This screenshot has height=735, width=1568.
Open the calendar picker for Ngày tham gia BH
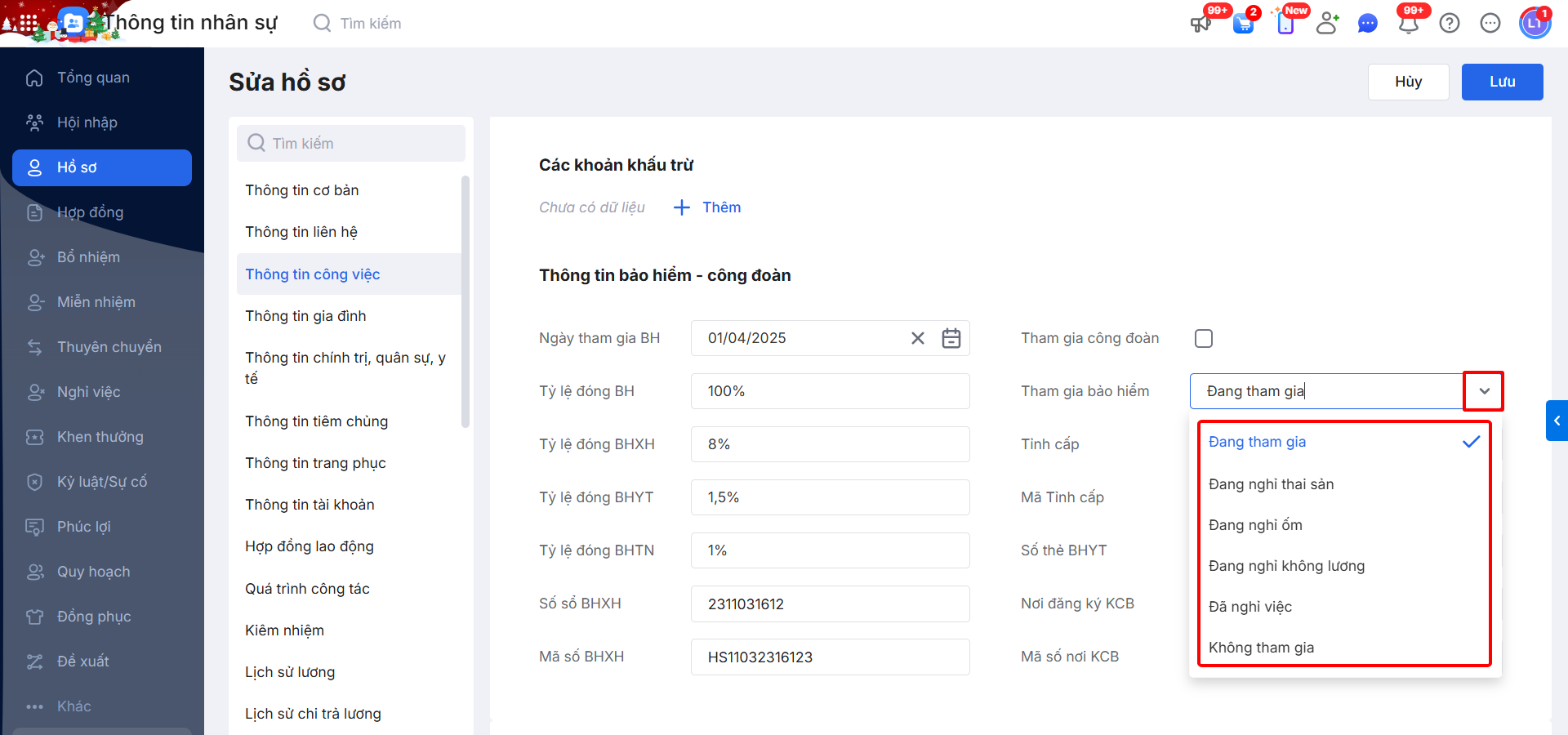[x=951, y=338]
